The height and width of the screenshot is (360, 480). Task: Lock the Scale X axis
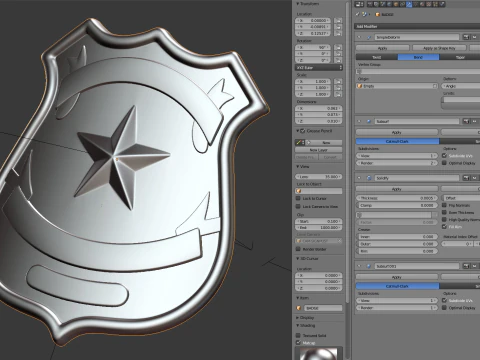point(338,81)
